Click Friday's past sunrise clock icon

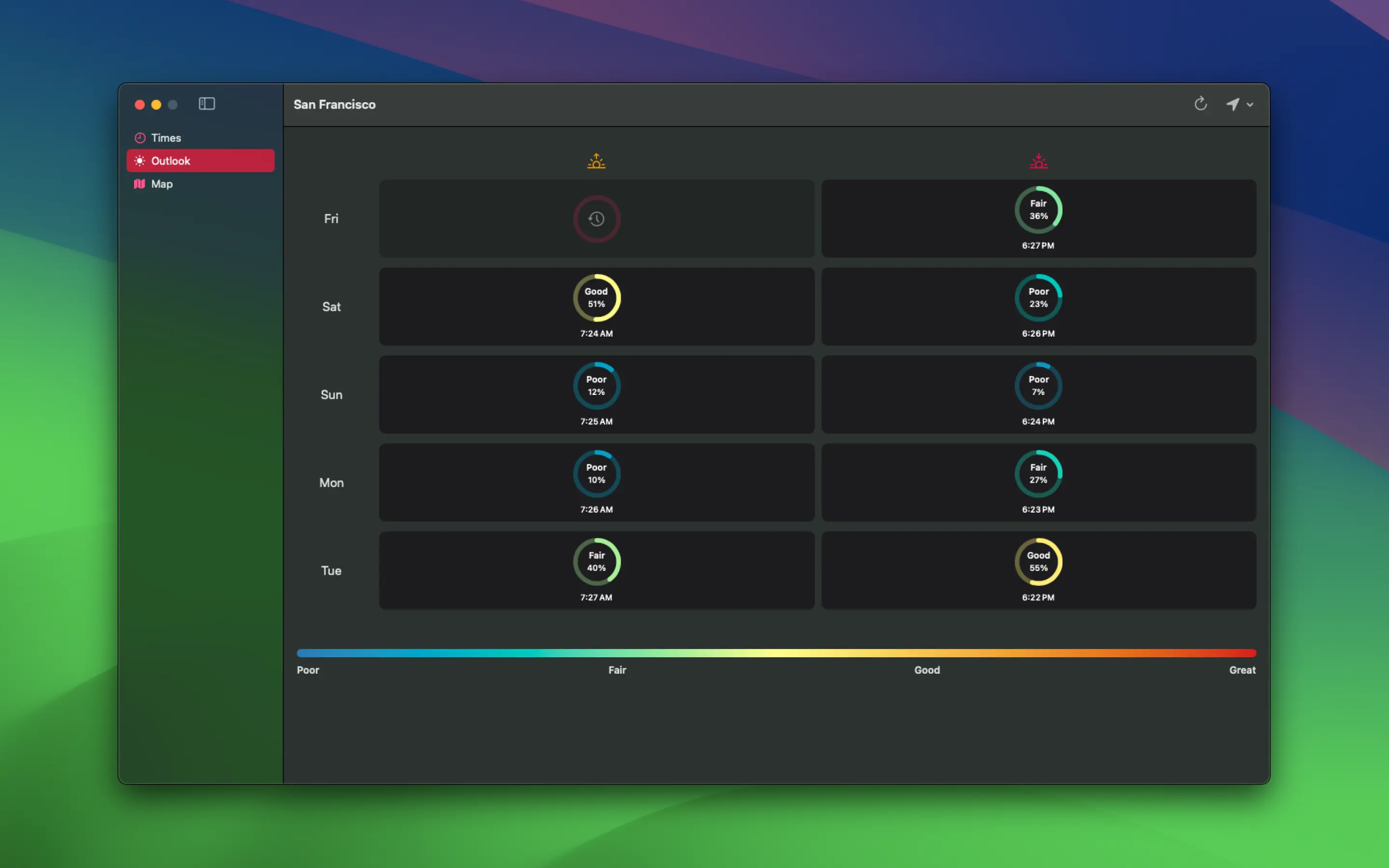pos(596,219)
